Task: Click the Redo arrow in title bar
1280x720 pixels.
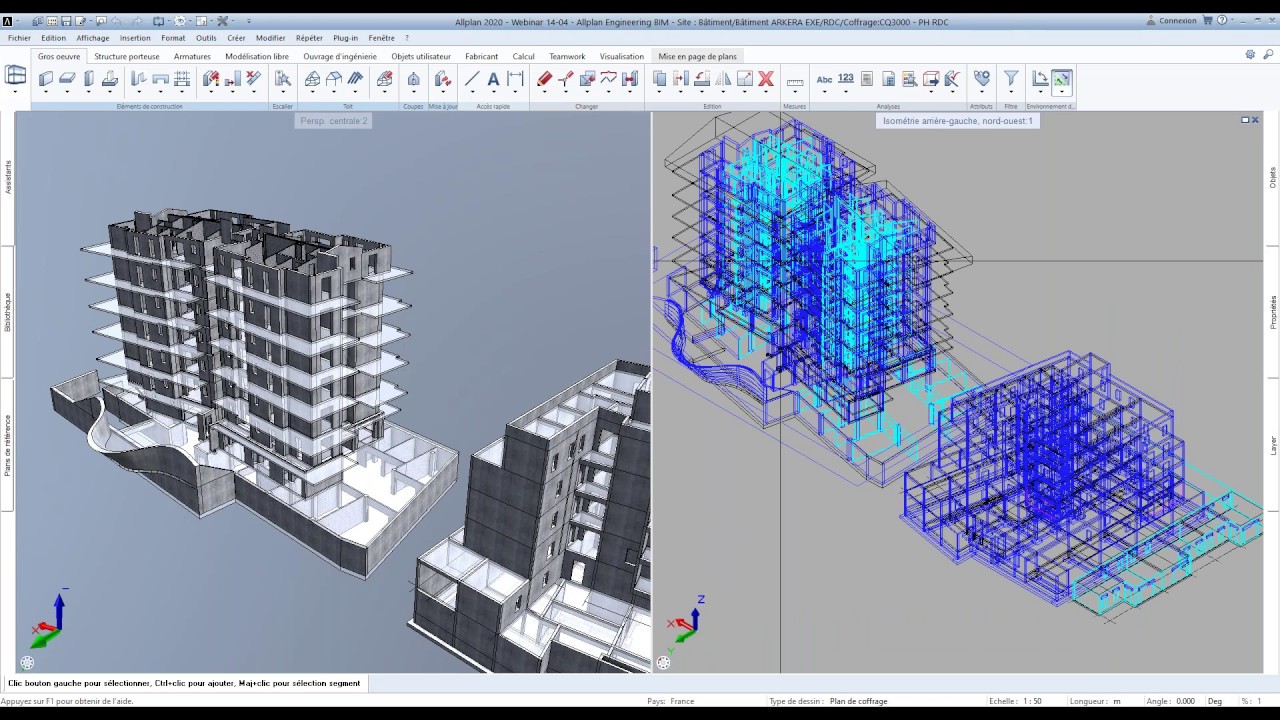Action: click(x=137, y=21)
